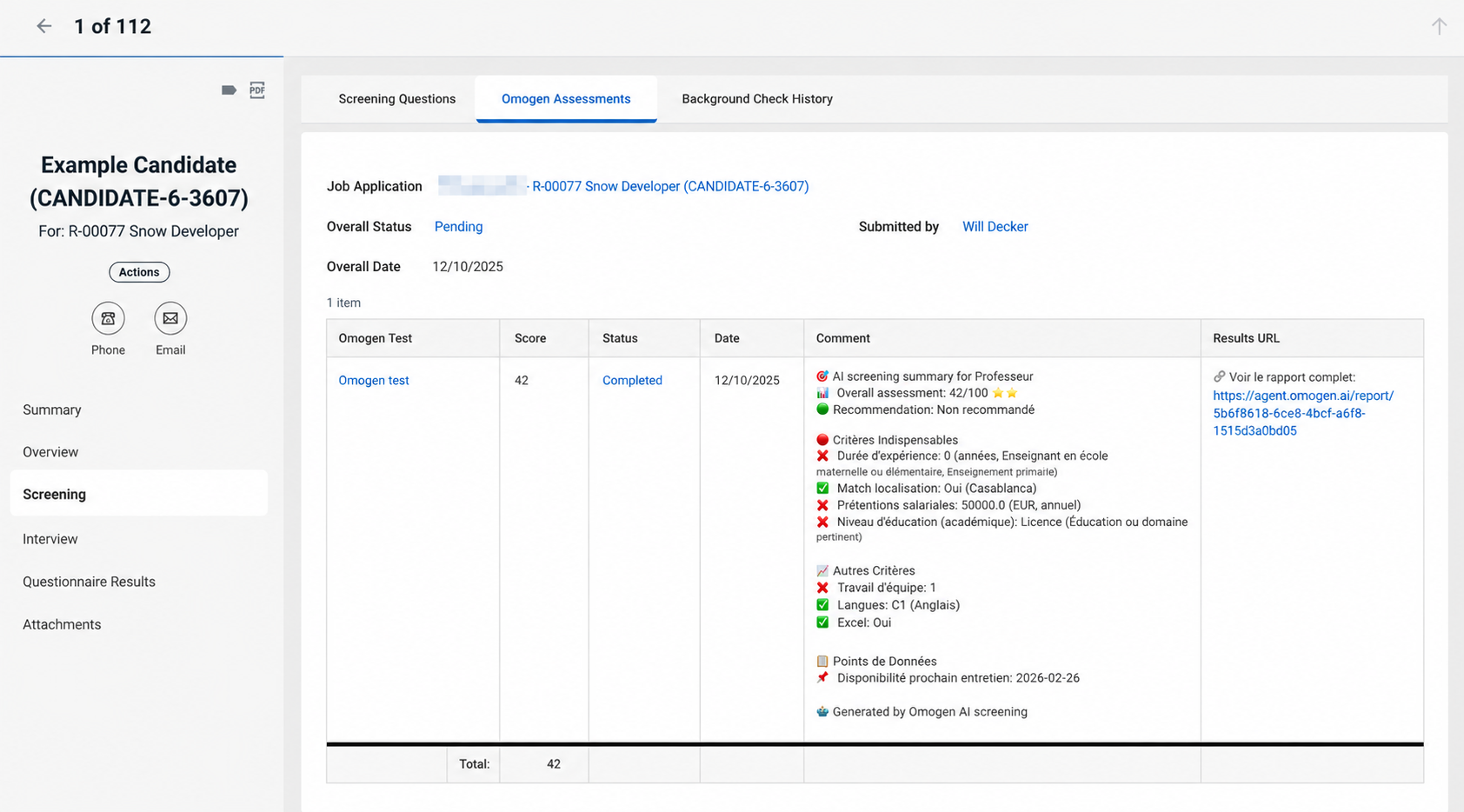Click the tag icon above candidate name
The height and width of the screenshot is (812, 1464).
(229, 90)
